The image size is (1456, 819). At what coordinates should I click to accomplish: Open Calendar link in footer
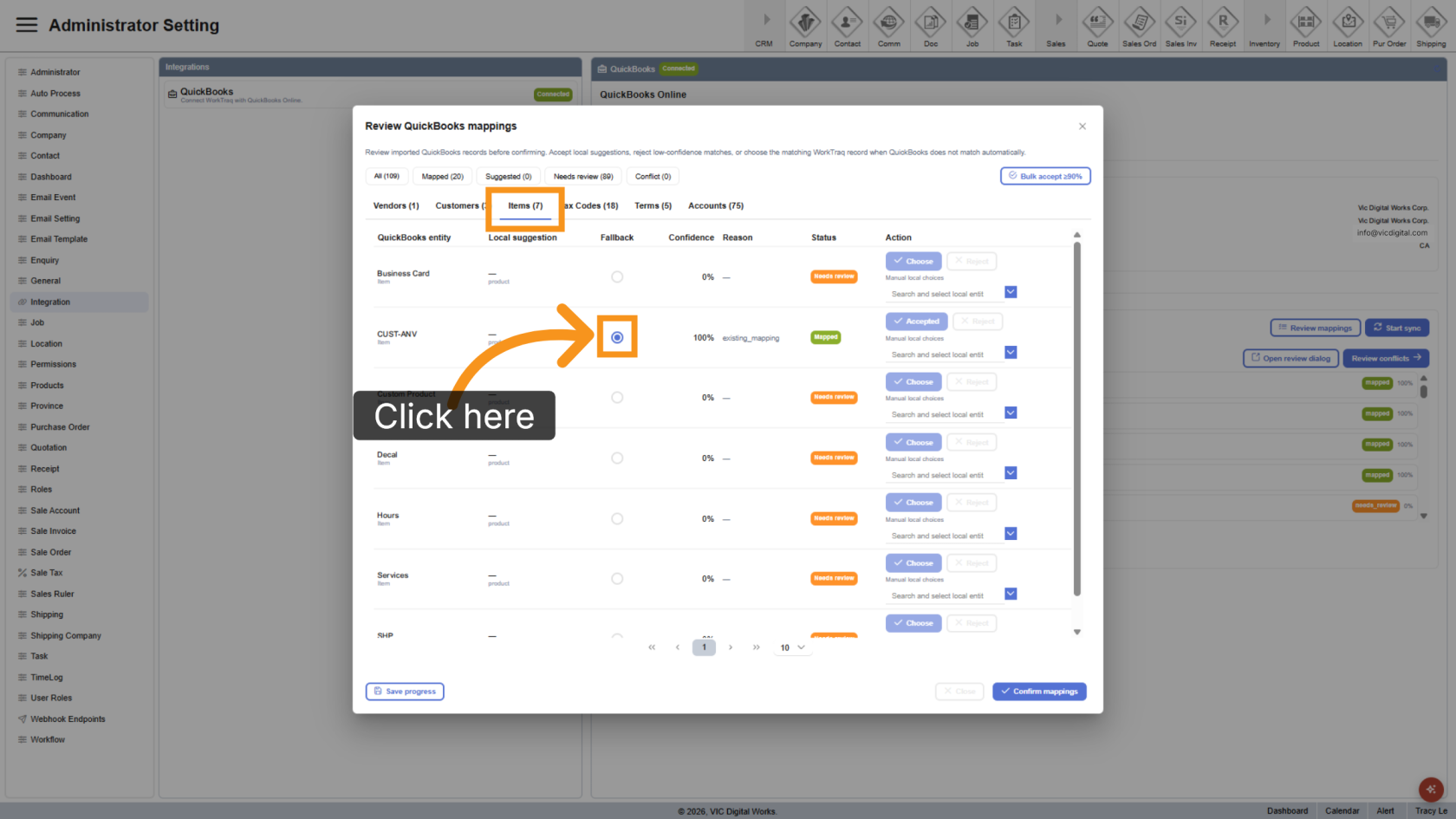tap(1342, 811)
